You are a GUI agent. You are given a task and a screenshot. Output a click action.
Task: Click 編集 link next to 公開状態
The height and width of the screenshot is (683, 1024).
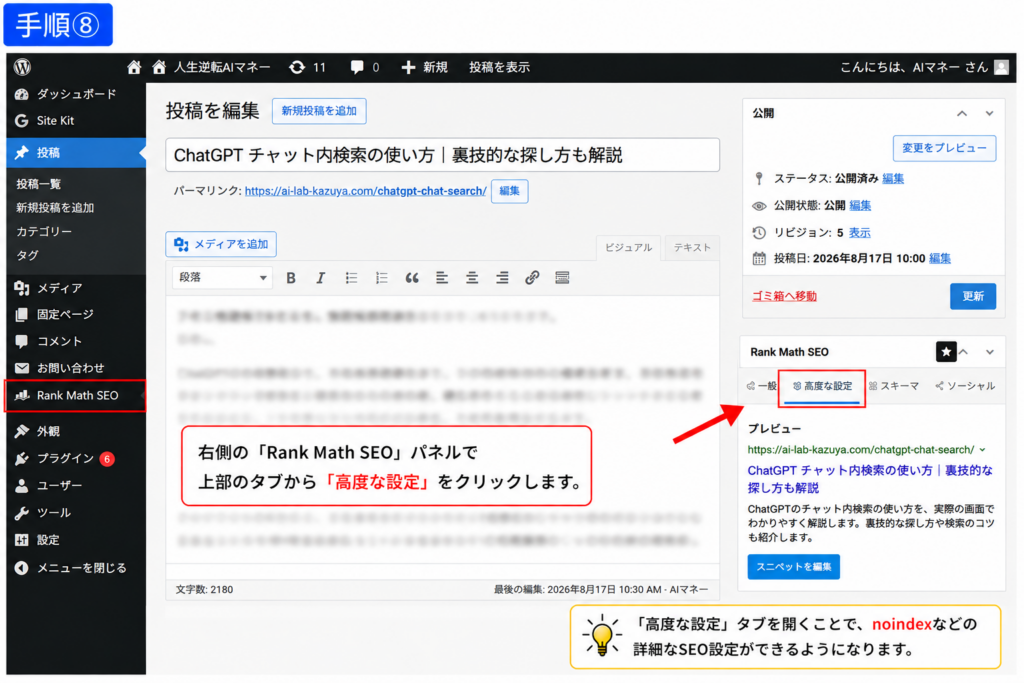(860, 206)
